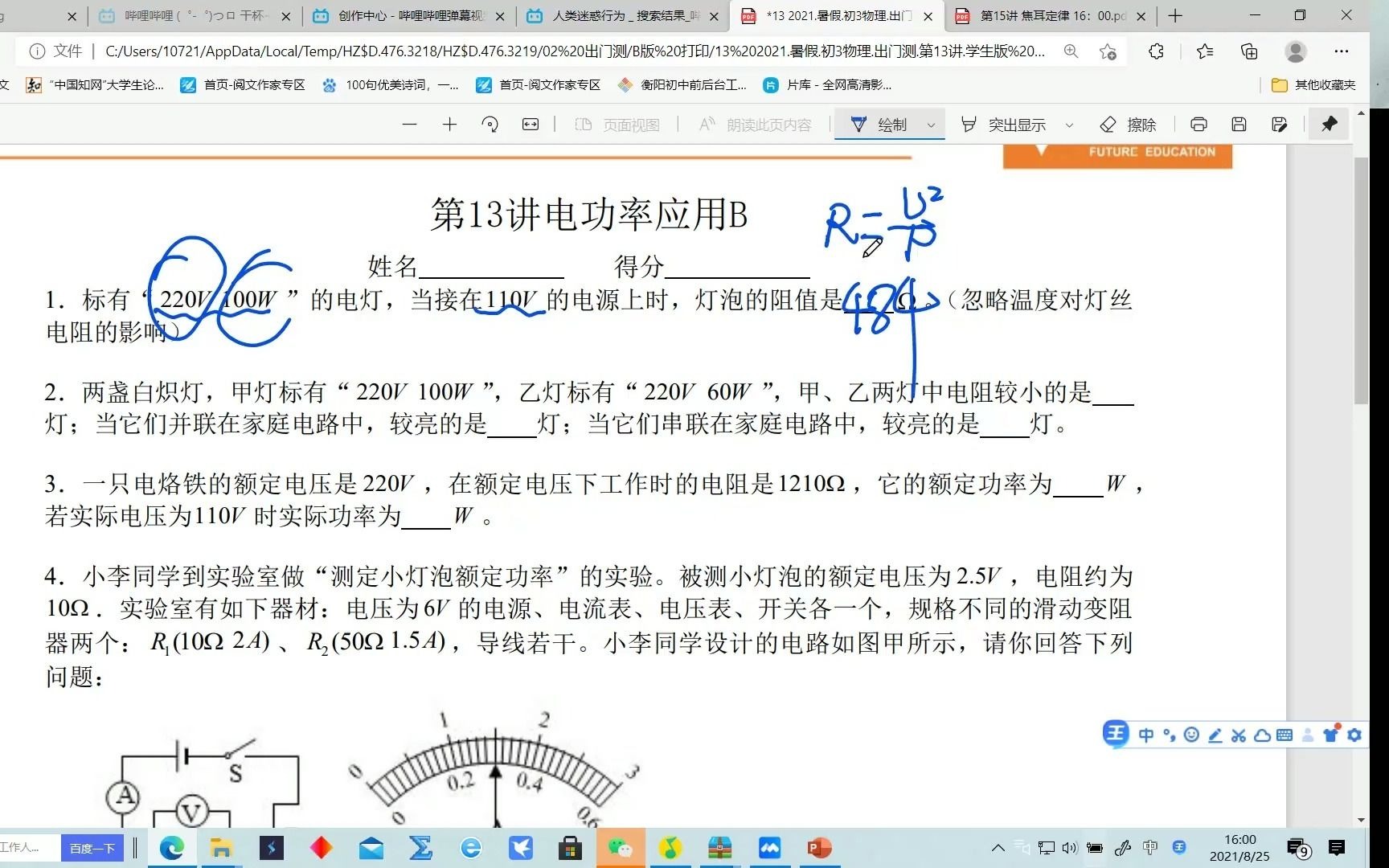Select the 绘制 draw tool
The width and height of the screenshot is (1389, 868).
[x=879, y=125]
